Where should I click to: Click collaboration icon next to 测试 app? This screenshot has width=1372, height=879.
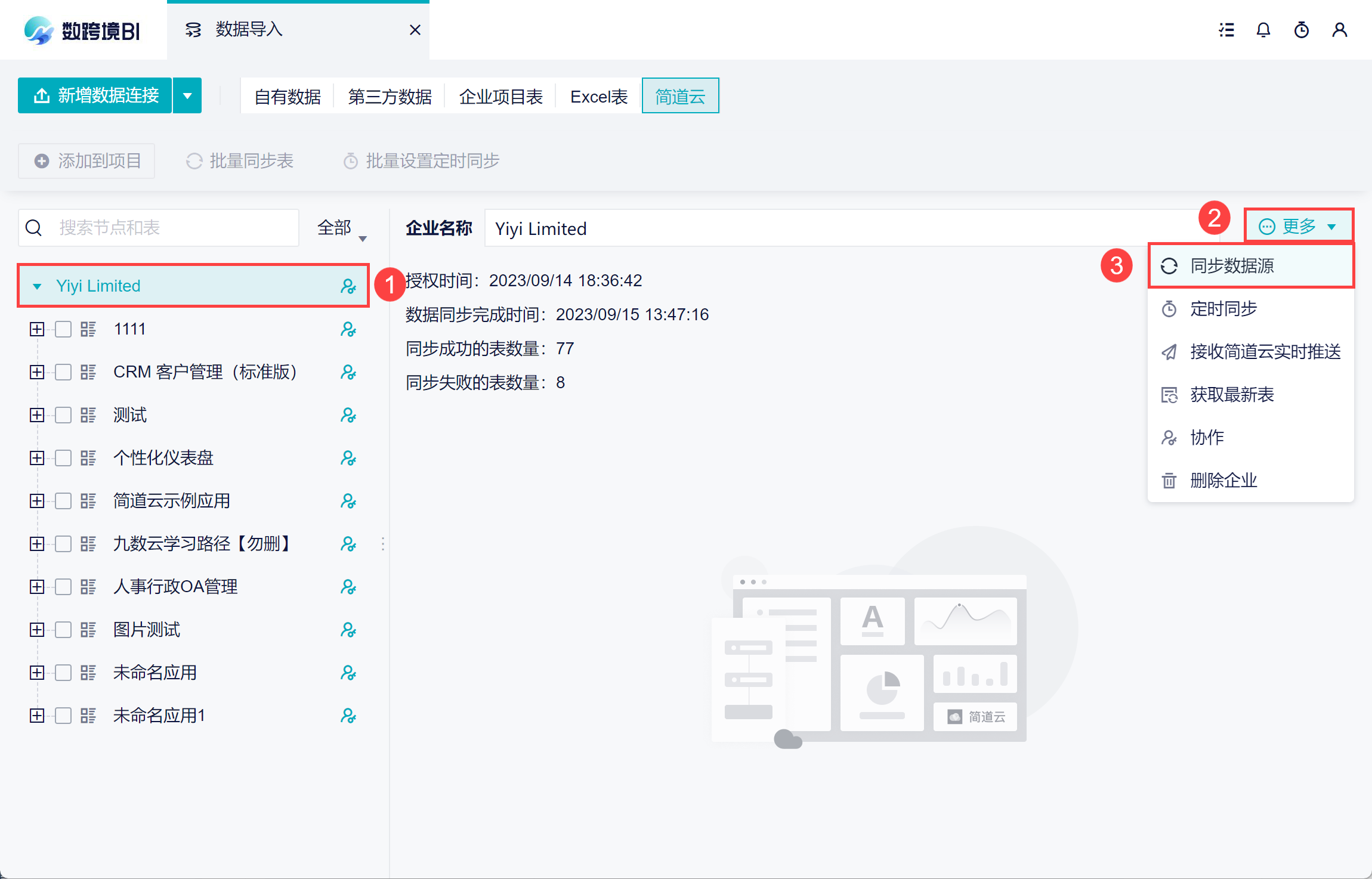click(x=348, y=415)
